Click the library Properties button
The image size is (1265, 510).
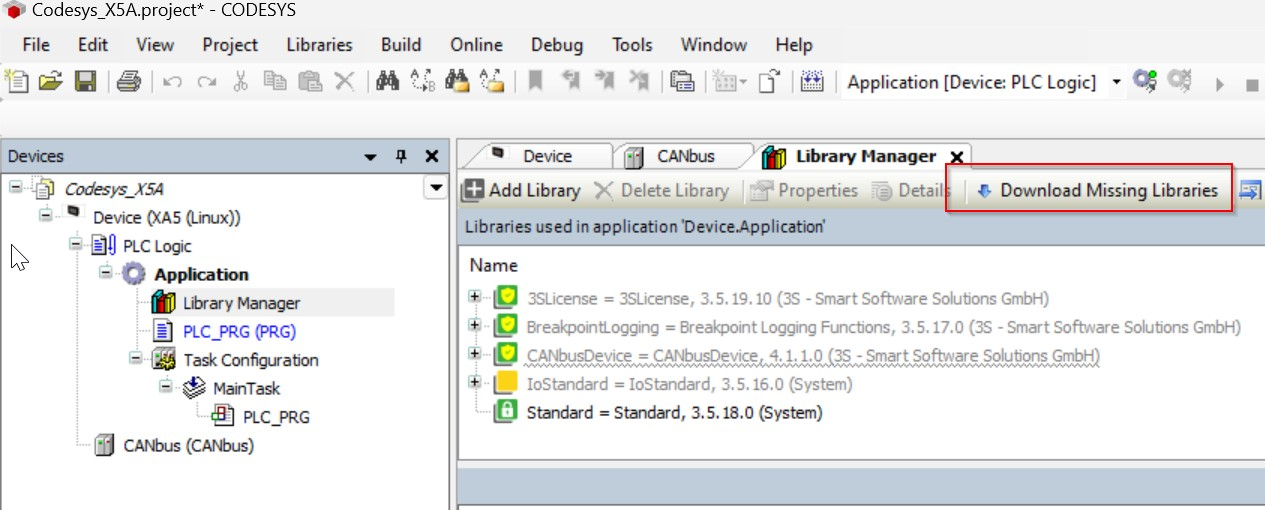point(804,190)
